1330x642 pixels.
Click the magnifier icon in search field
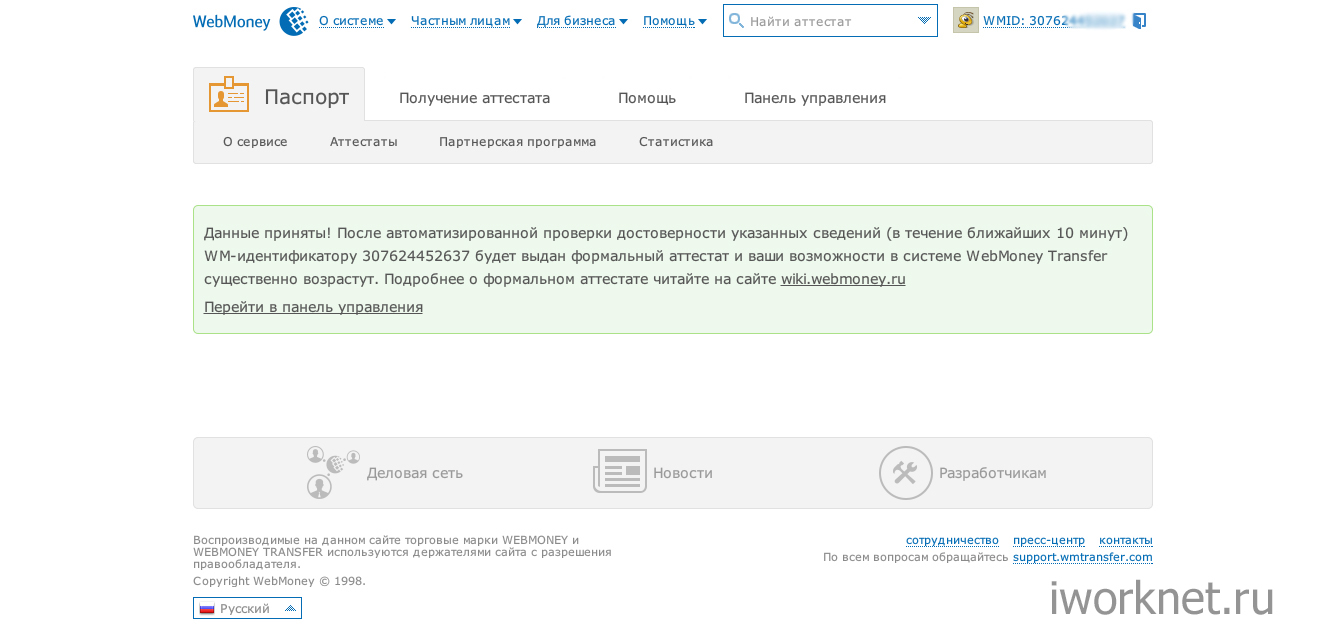(737, 21)
